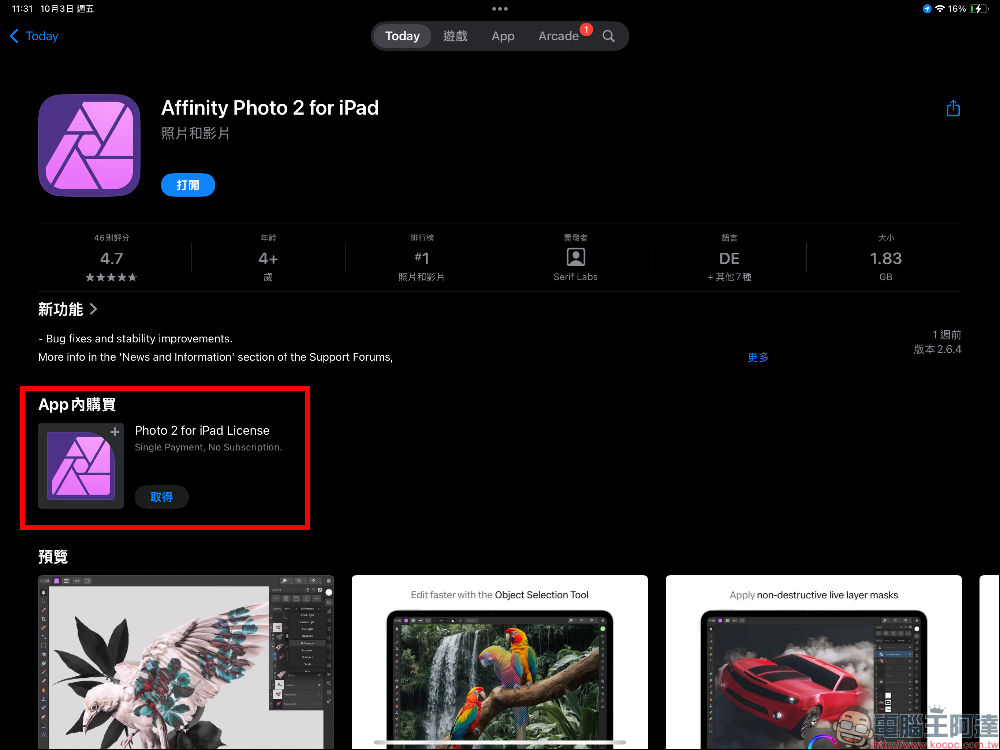Open the red car layer masks preview
Screen dimensions: 1000x750
pos(813,661)
